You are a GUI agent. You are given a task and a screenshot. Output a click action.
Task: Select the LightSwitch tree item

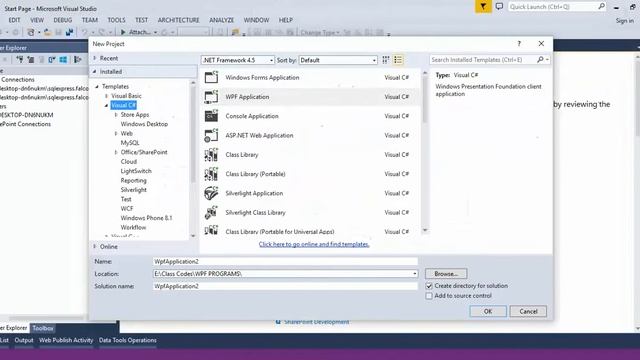[x=136, y=171]
